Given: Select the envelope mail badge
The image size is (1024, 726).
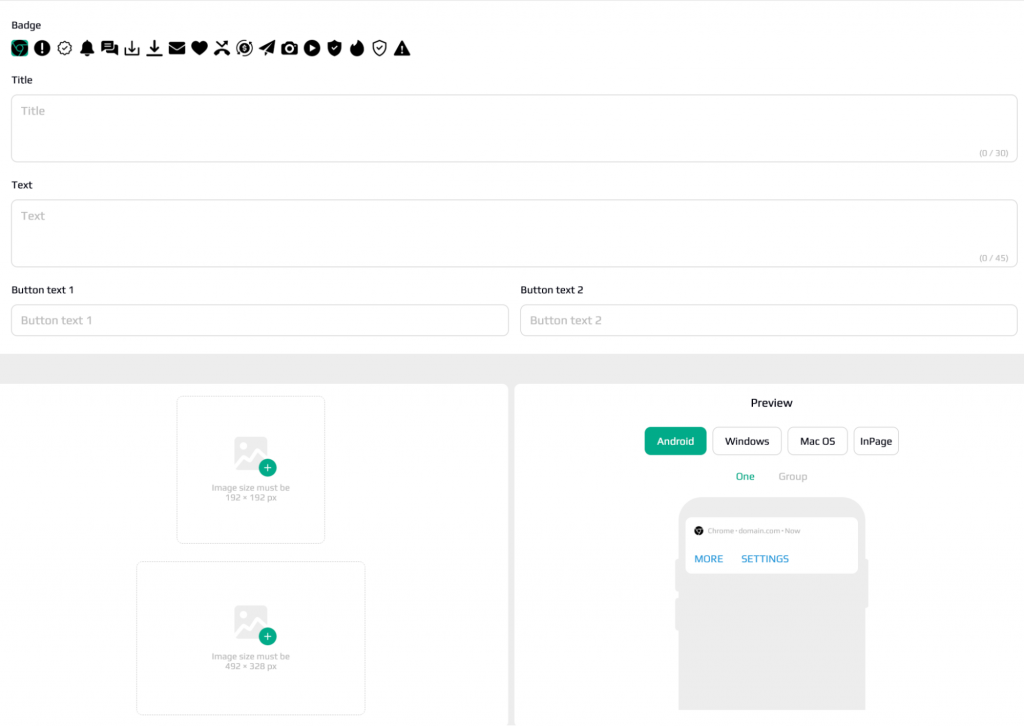Looking at the screenshot, I should (x=177, y=48).
